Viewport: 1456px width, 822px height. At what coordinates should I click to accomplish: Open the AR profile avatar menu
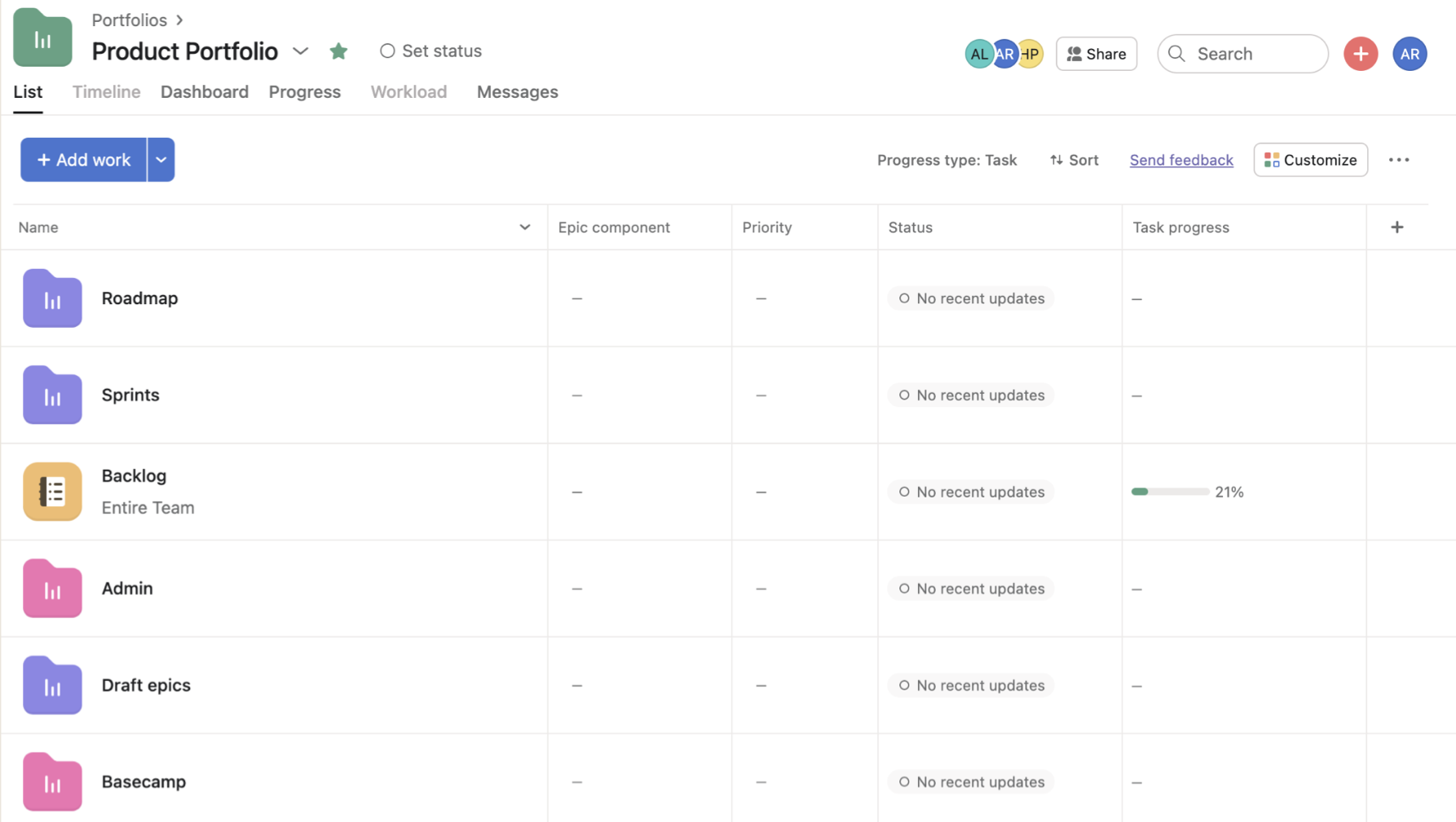pos(1410,54)
